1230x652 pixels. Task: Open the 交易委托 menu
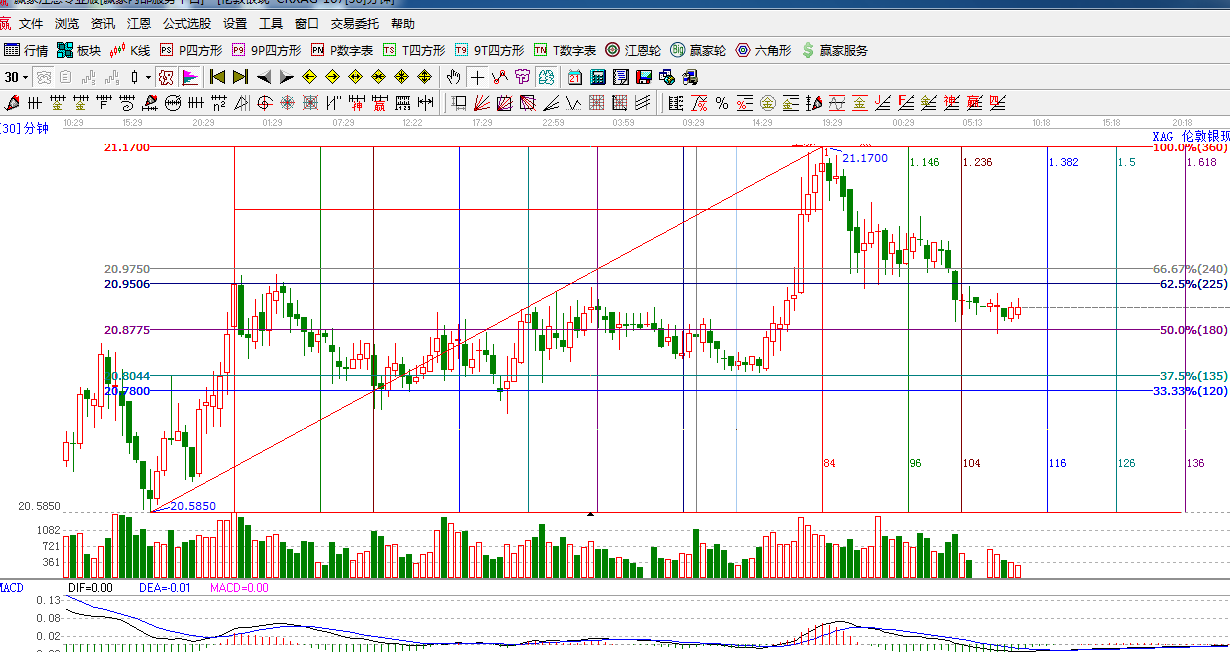[x=355, y=24]
